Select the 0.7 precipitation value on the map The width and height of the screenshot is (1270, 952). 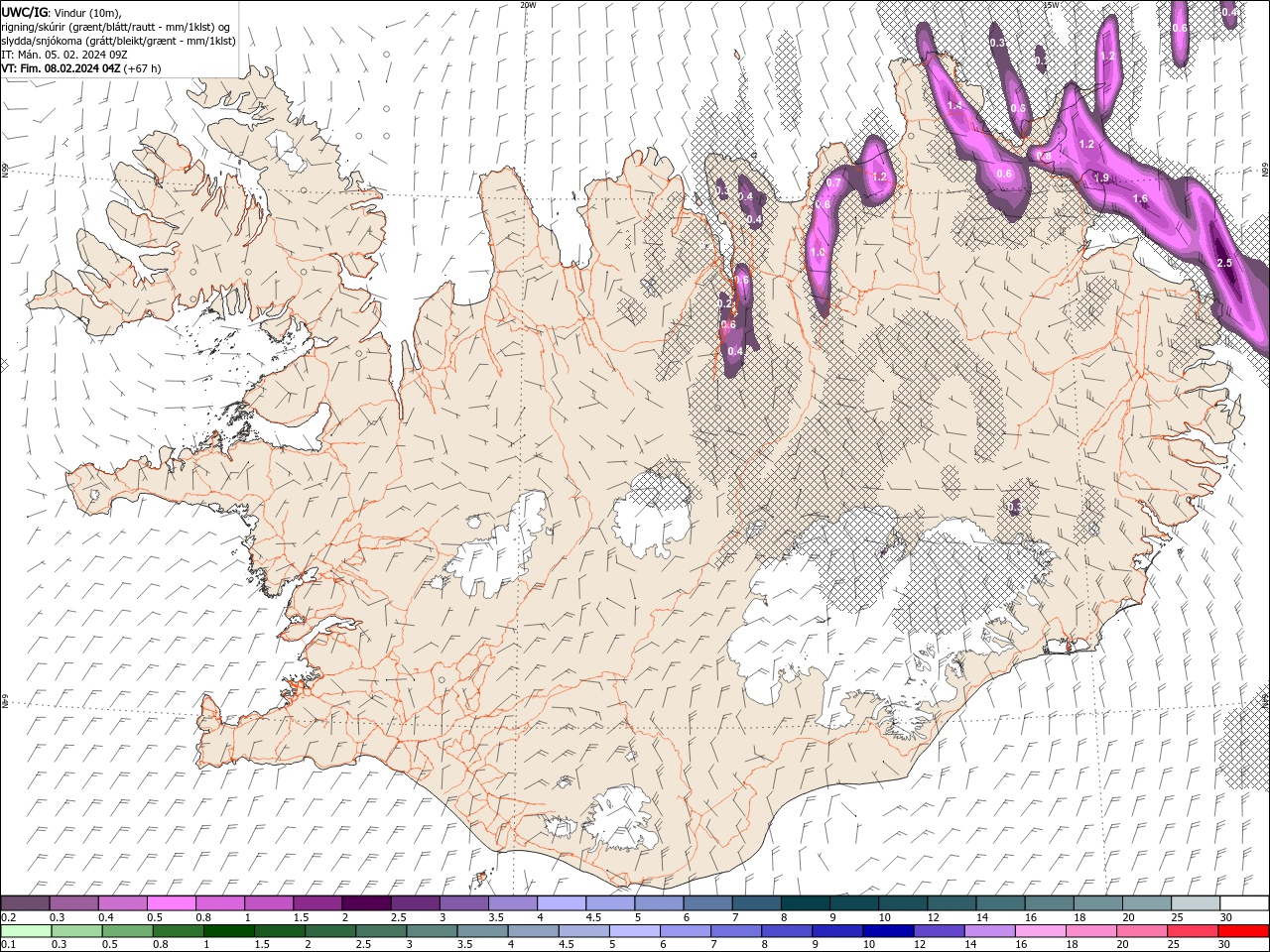[x=833, y=182]
